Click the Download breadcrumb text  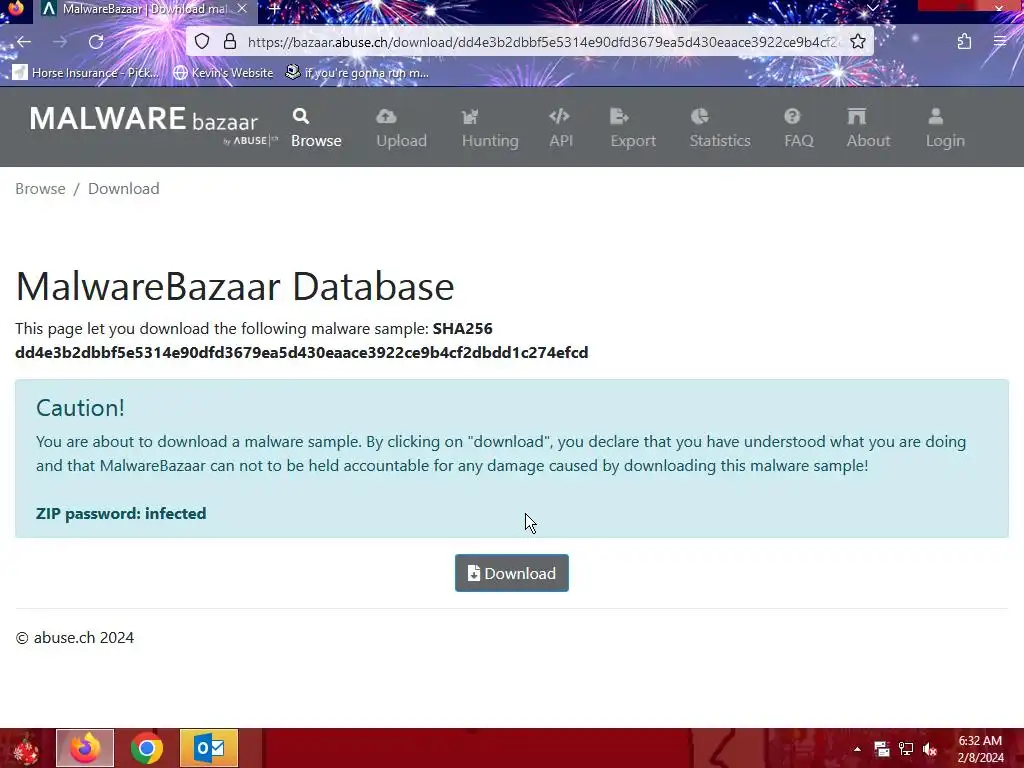pos(123,189)
